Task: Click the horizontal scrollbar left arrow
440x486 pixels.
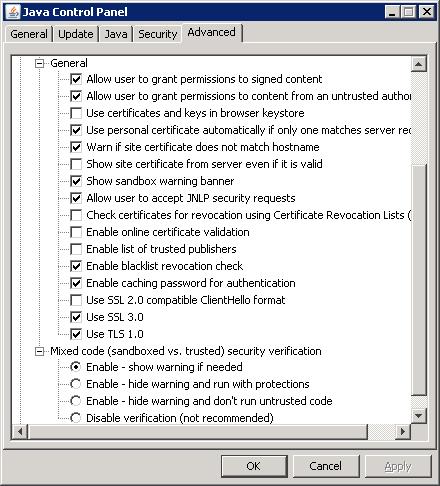Action: pos(20,431)
